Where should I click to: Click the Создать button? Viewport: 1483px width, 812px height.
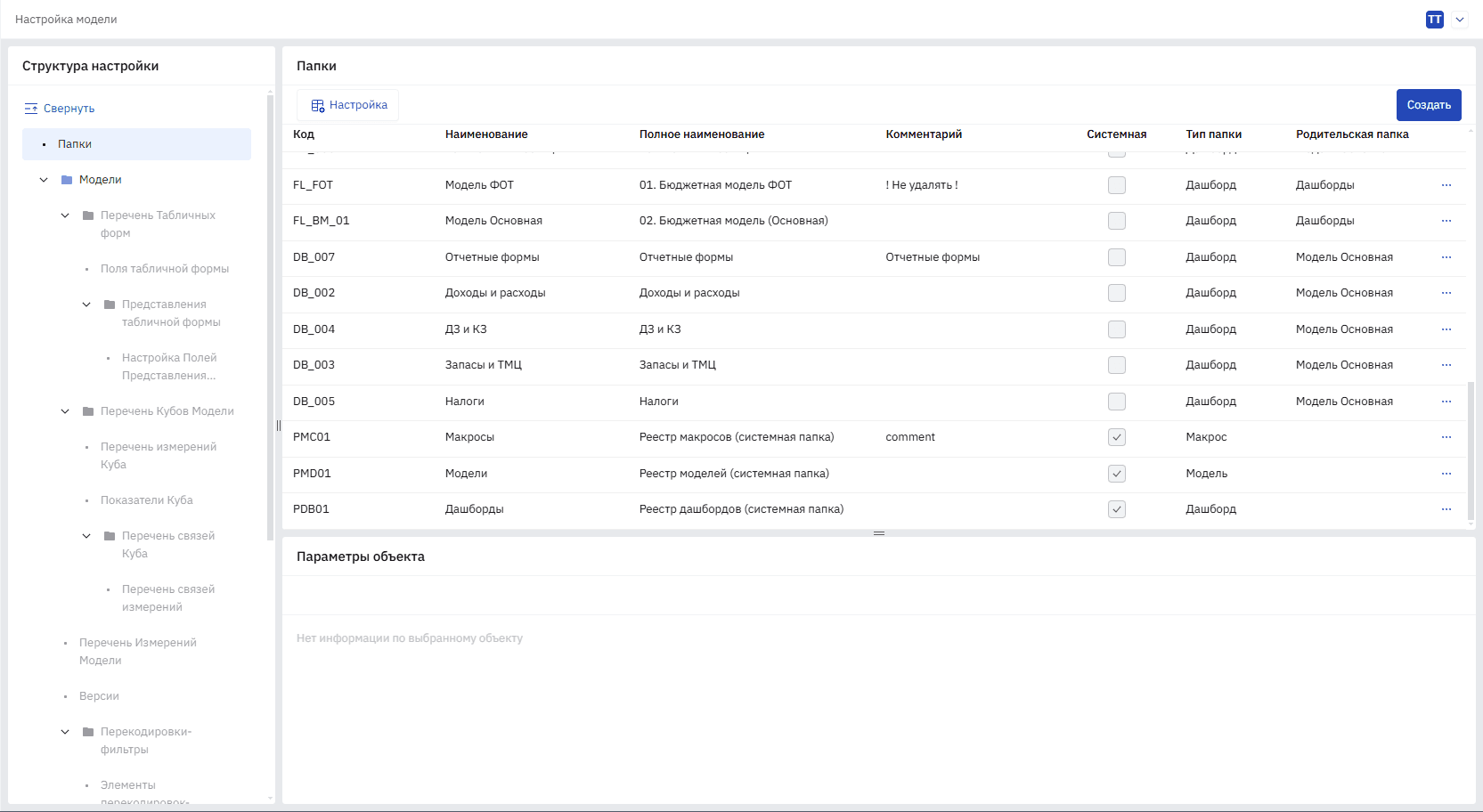pos(1429,105)
